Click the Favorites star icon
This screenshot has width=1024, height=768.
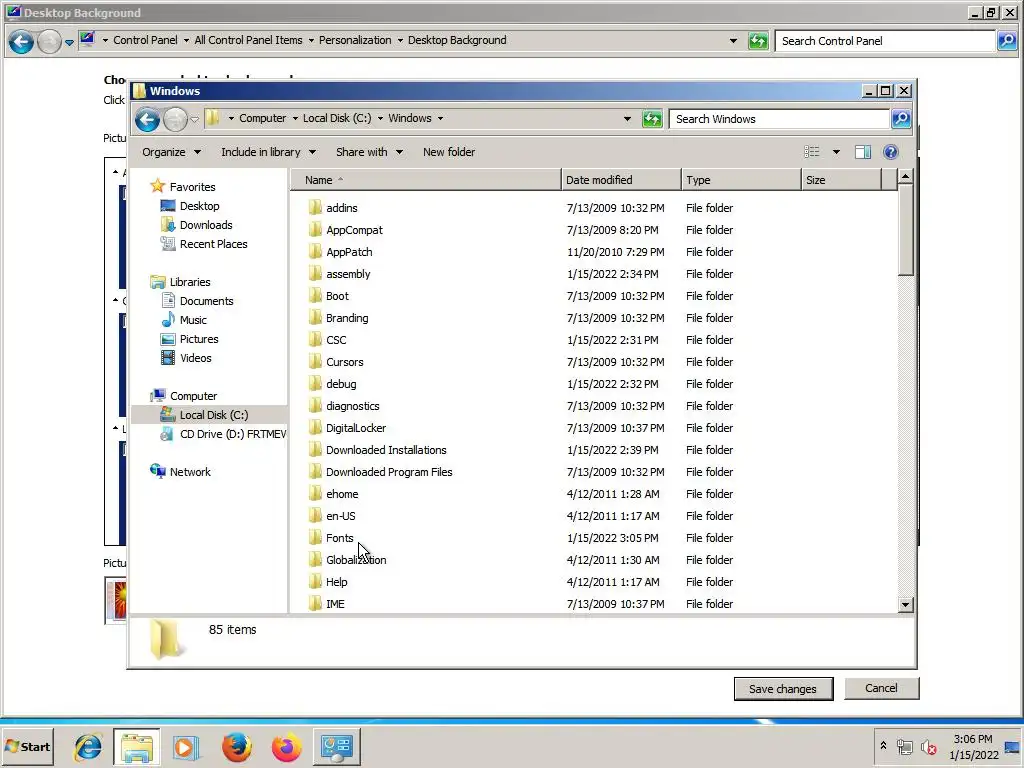click(x=157, y=186)
